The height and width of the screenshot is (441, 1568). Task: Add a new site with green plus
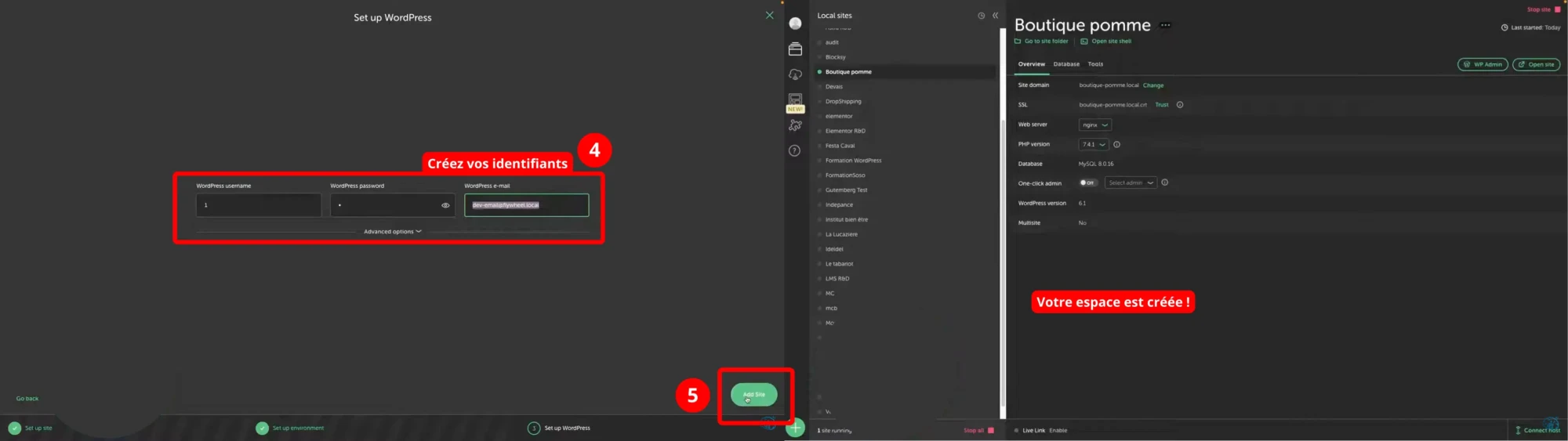(x=795, y=428)
